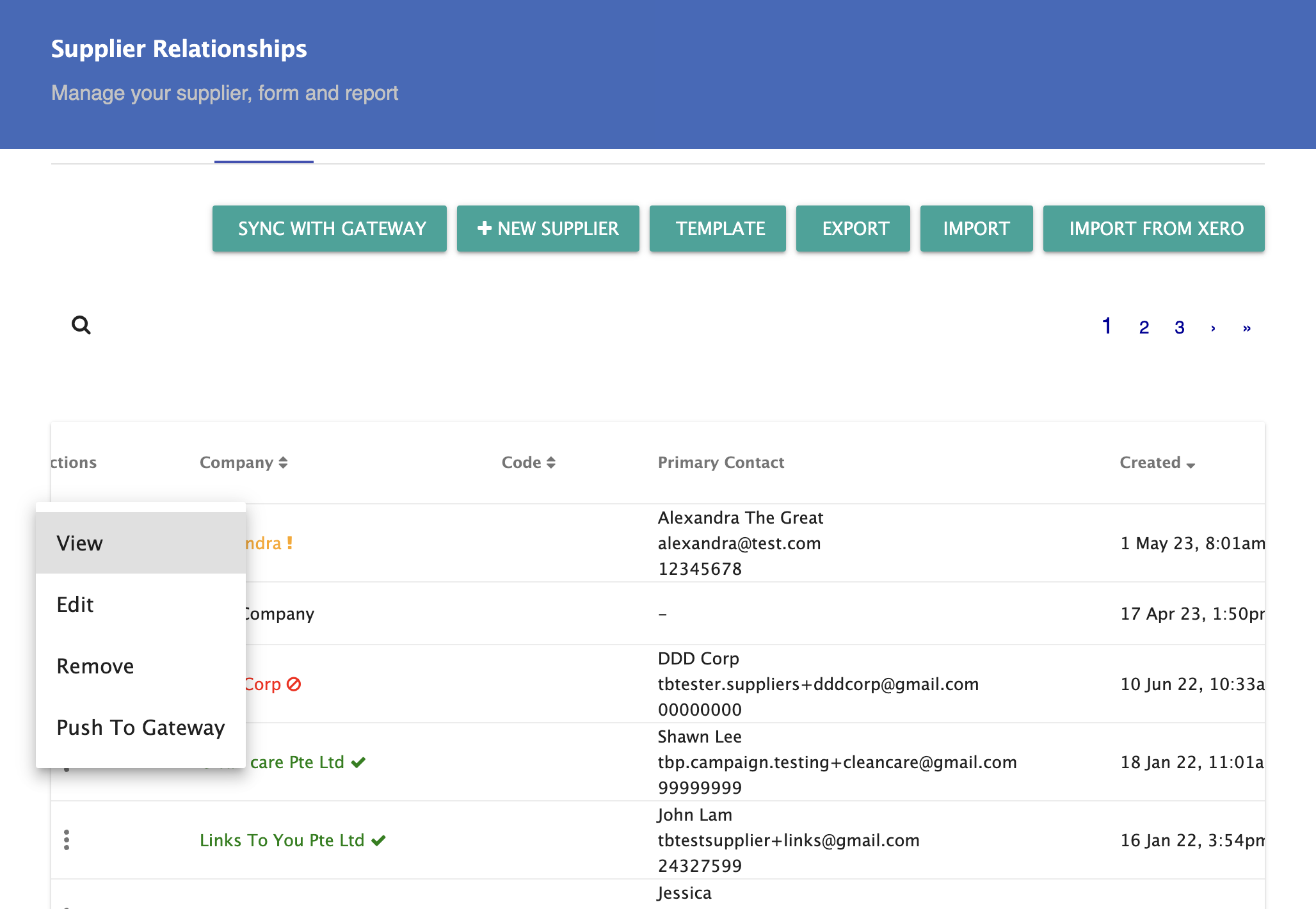Click the green checkmark beside Cleancare Pte Ltd

358,762
